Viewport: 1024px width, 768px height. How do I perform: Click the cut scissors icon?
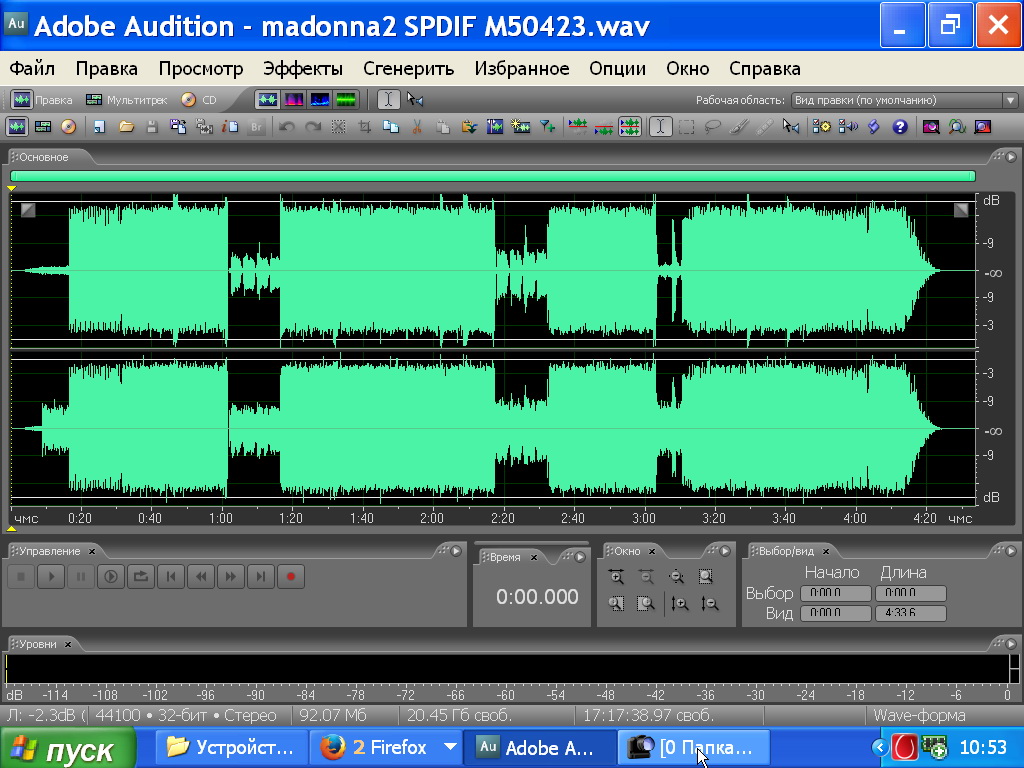click(417, 127)
